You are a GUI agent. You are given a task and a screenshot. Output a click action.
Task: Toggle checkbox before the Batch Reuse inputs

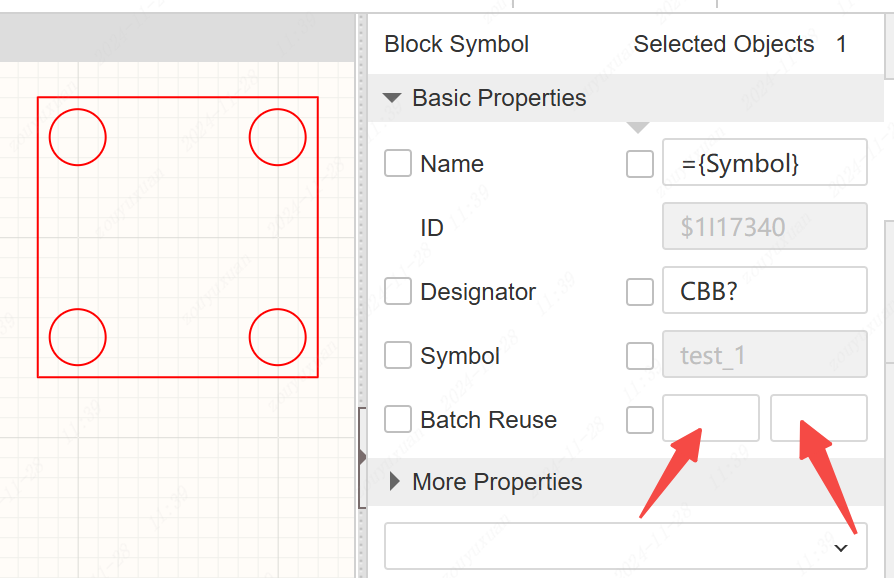[x=640, y=419]
